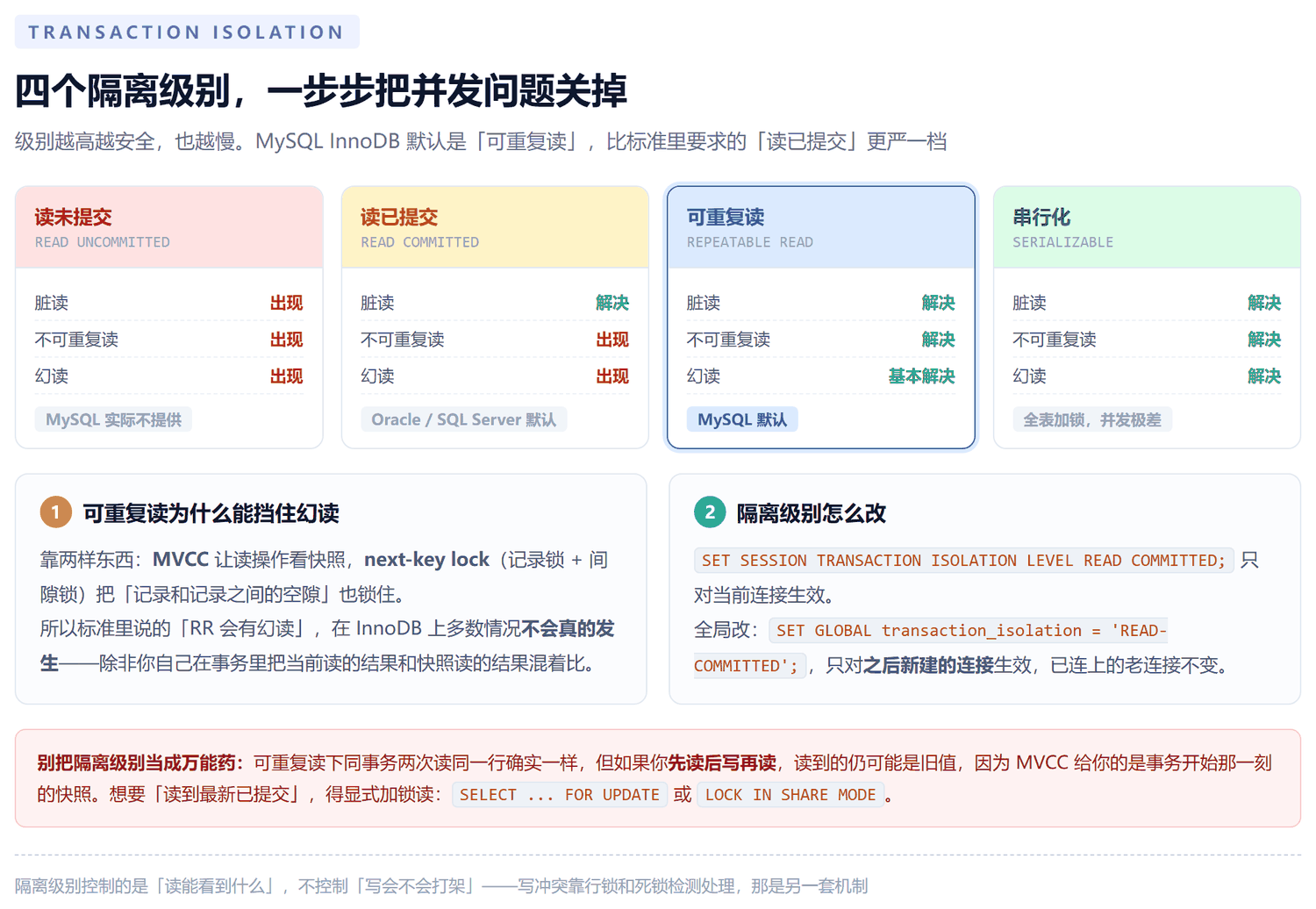The height and width of the screenshot is (909, 1316).
Task: Click the "SET SESSION TRANSACTION ISOLATION LEVEL" code snippet
Action: click(964, 561)
